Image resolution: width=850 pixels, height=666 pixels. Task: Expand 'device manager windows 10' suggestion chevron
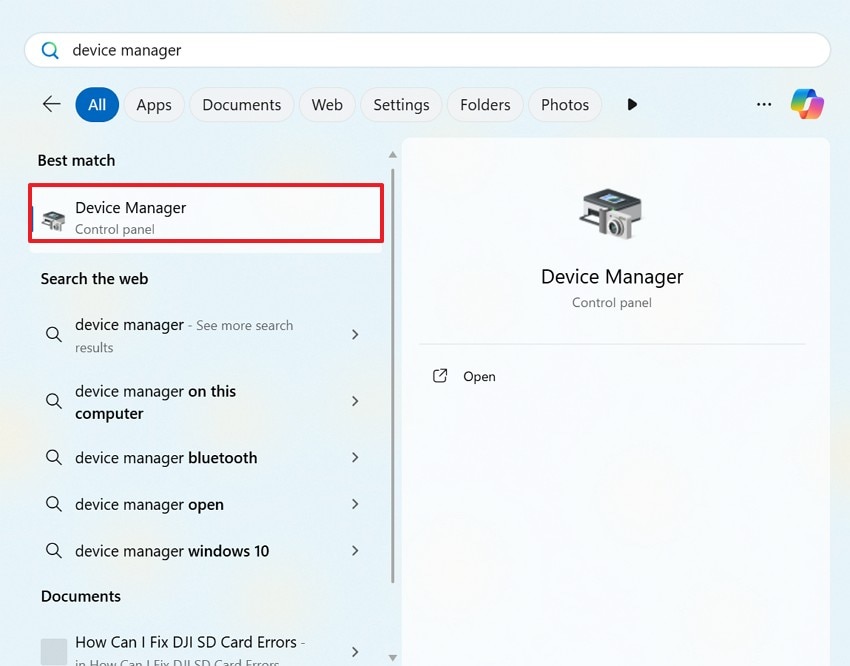click(355, 551)
